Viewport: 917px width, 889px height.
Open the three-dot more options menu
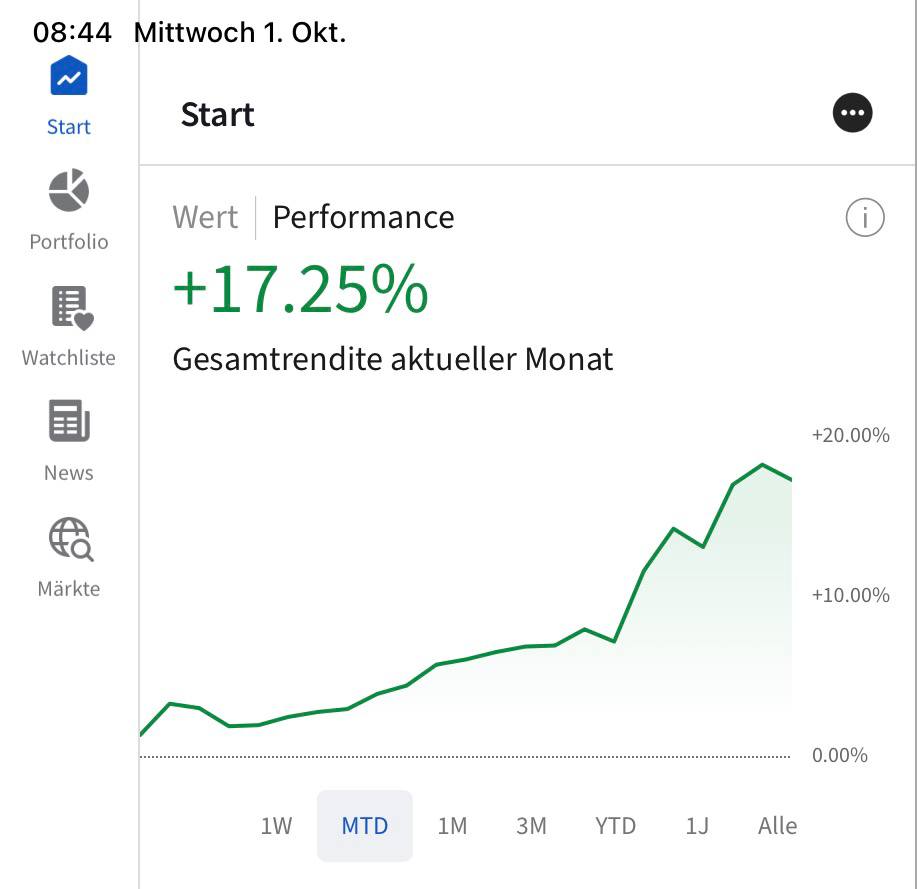point(852,113)
